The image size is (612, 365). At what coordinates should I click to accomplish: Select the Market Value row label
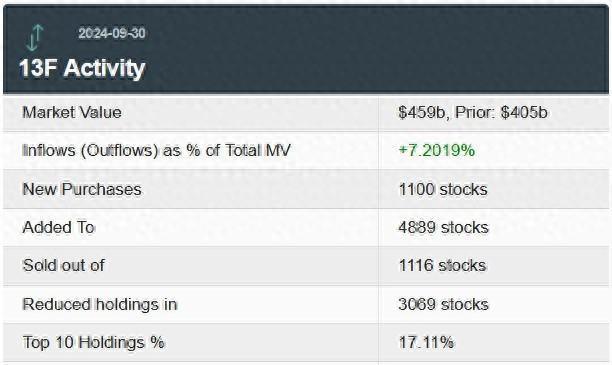point(72,112)
